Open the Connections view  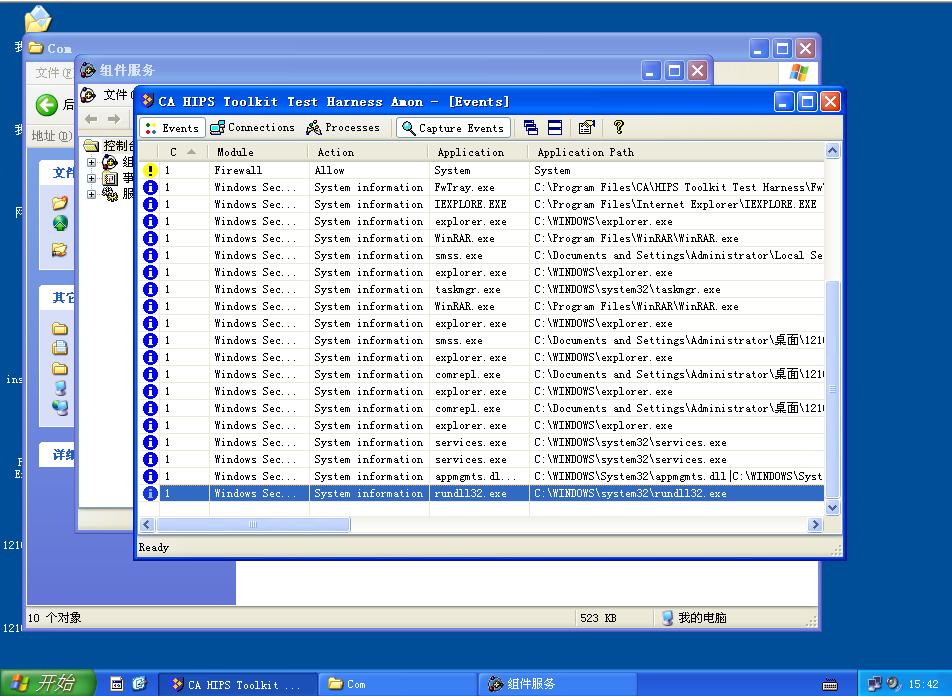click(x=252, y=128)
